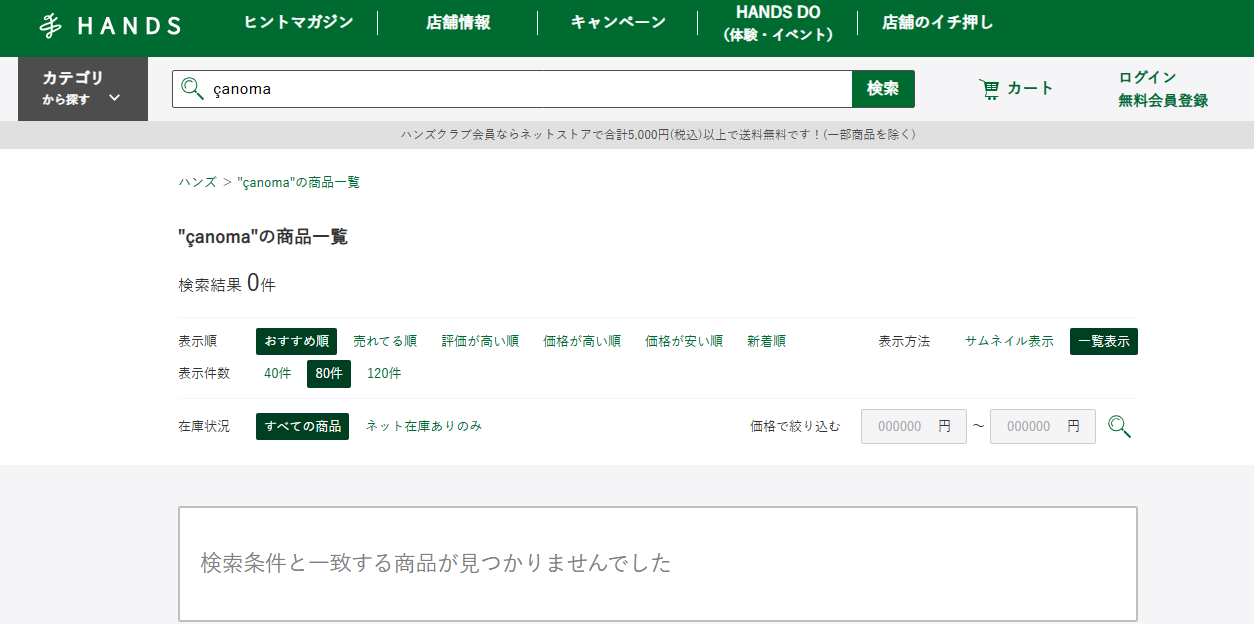Click the "çanoma"の商品一覧 page heading
The height and width of the screenshot is (624, 1254).
coord(263,237)
